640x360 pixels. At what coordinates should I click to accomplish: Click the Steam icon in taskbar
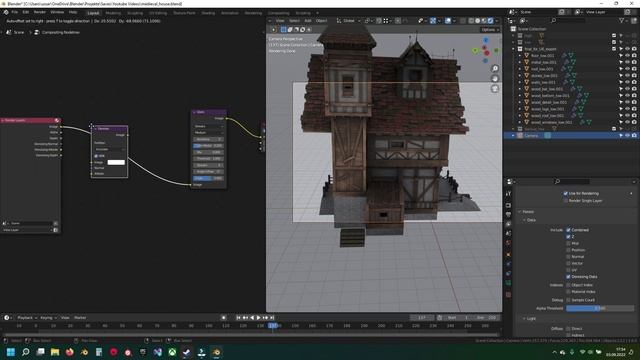coord(187,352)
